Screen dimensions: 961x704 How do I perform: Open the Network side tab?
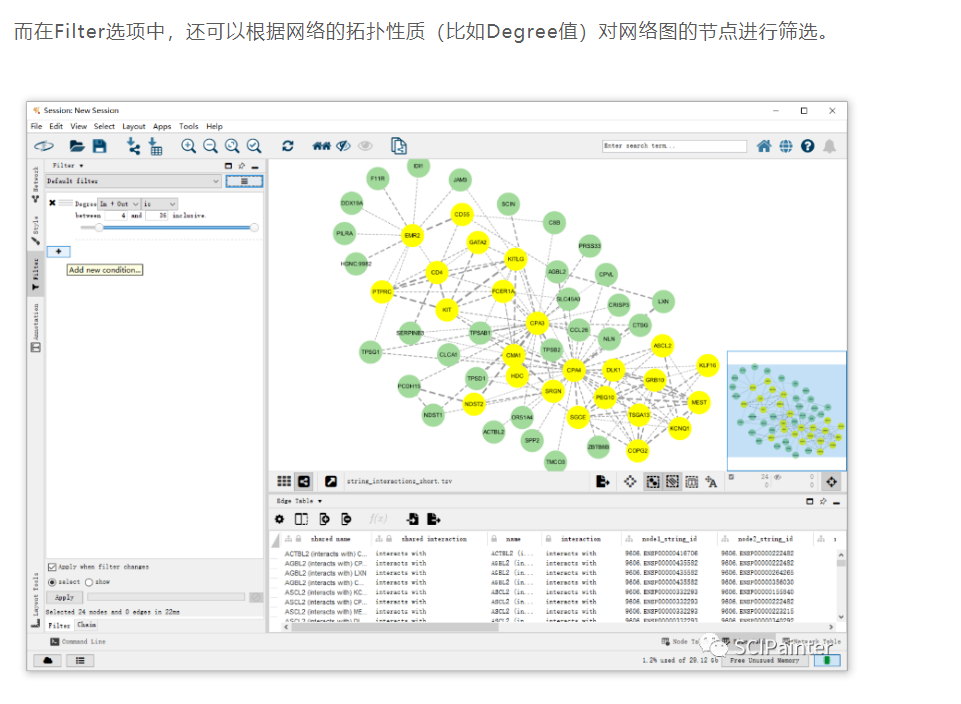coord(36,184)
